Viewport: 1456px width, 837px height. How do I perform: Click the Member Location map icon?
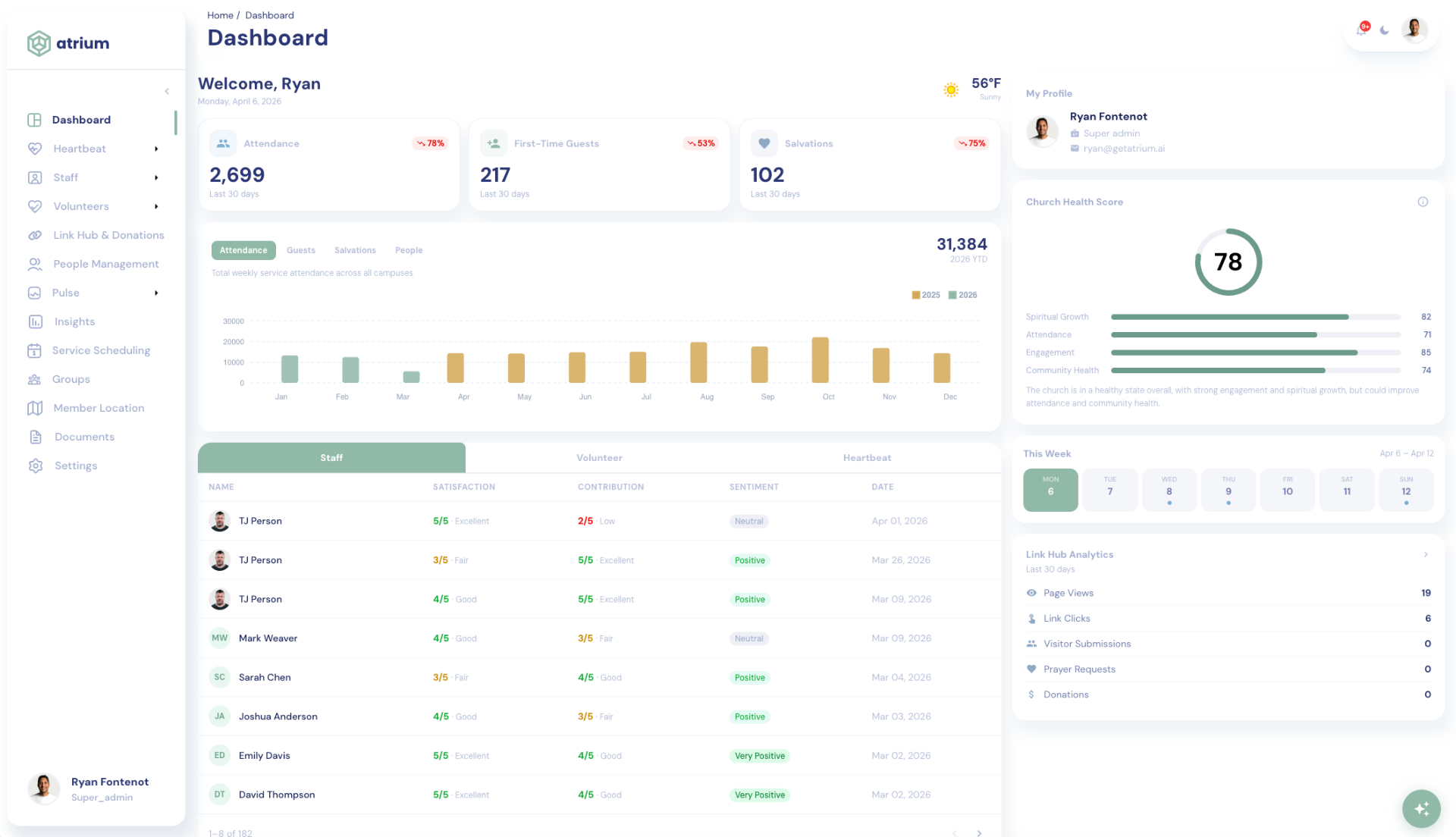(35, 408)
